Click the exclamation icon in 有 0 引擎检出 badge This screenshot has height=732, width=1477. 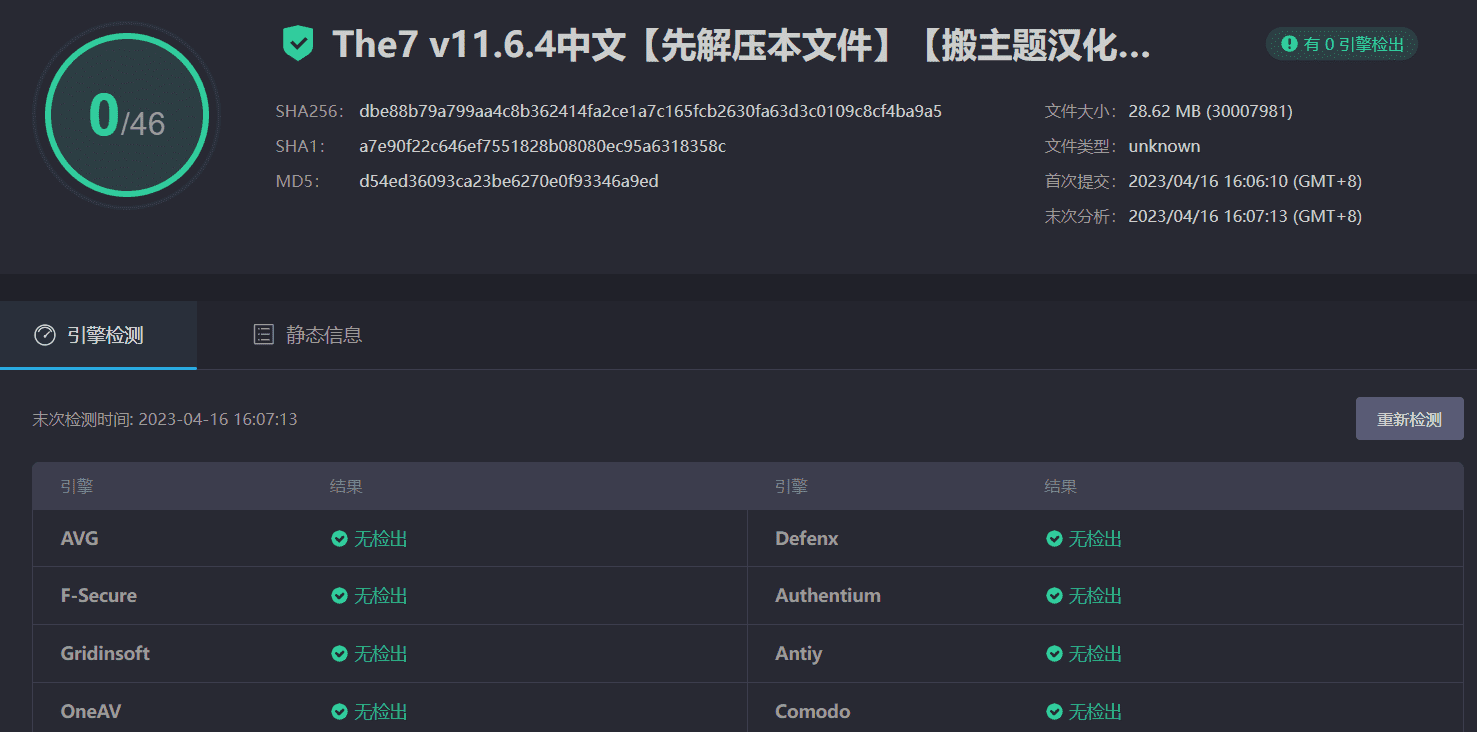pos(1289,44)
